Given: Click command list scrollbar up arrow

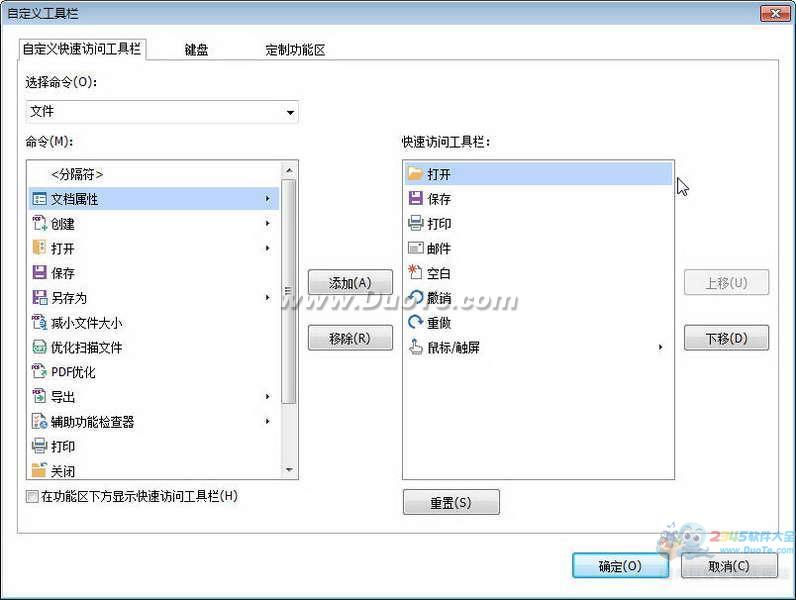Looking at the screenshot, I should 289,171.
